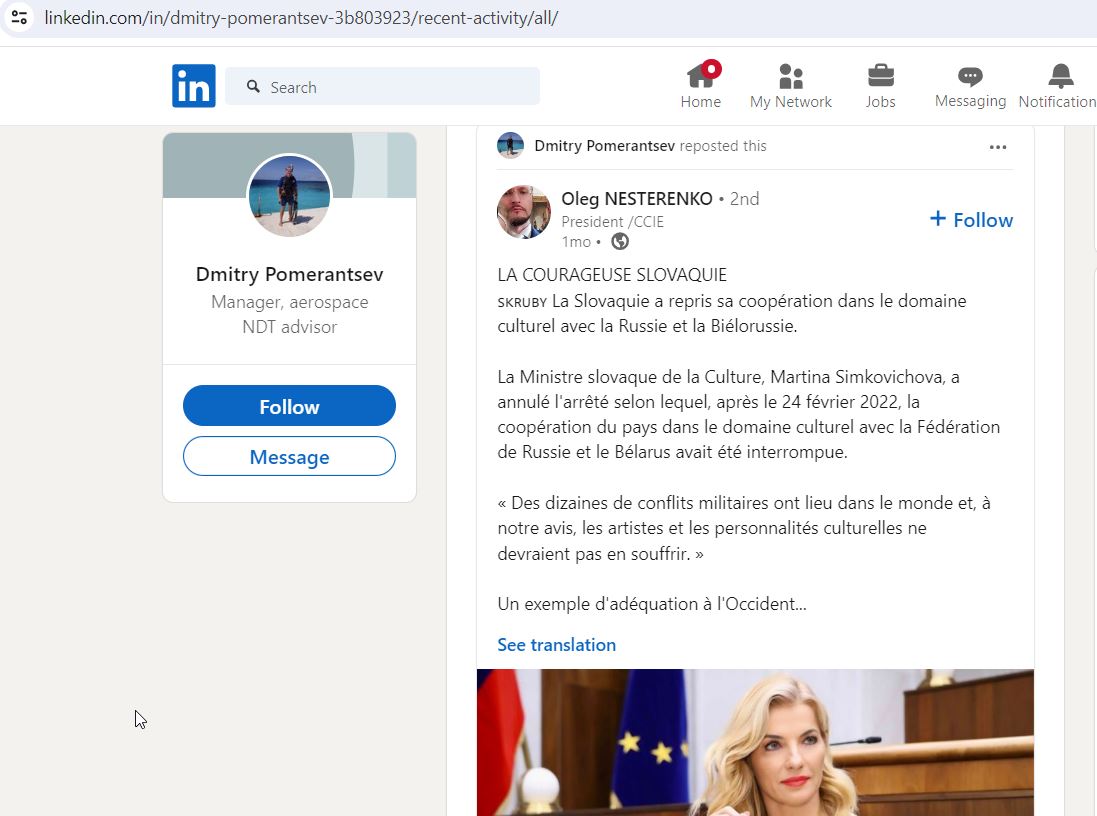Open Dmitry Pomerantsev sidebar name

pos(290,274)
